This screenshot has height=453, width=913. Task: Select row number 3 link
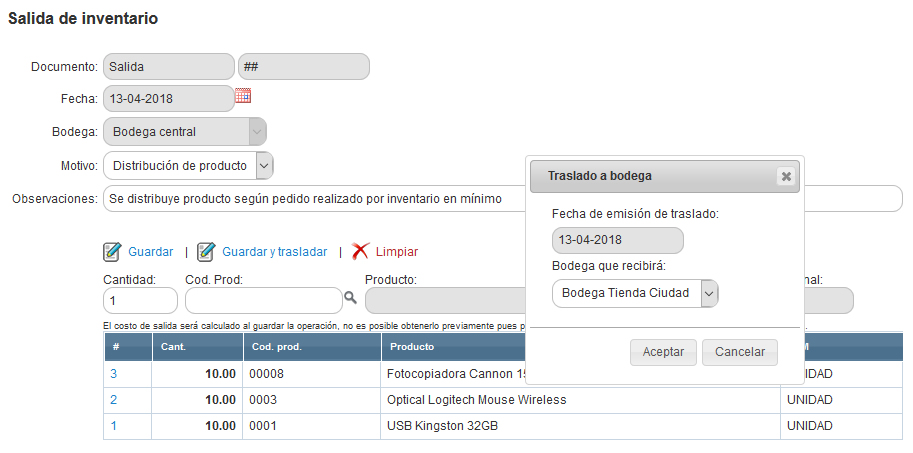[x=114, y=374]
